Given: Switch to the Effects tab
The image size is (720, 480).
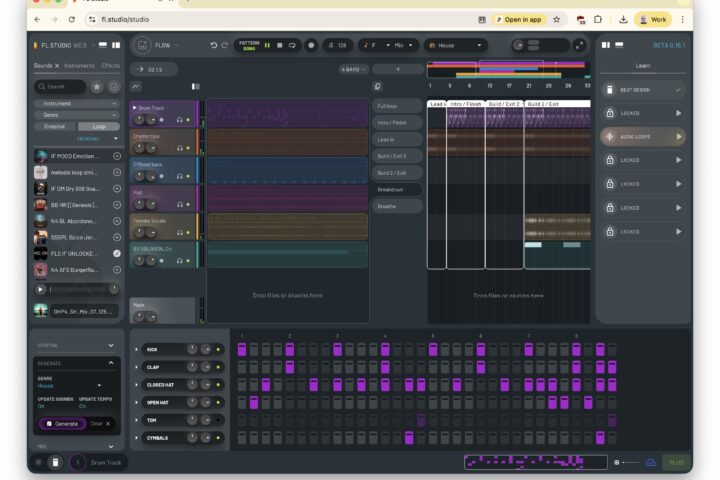Looking at the screenshot, I should coord(111,66).
